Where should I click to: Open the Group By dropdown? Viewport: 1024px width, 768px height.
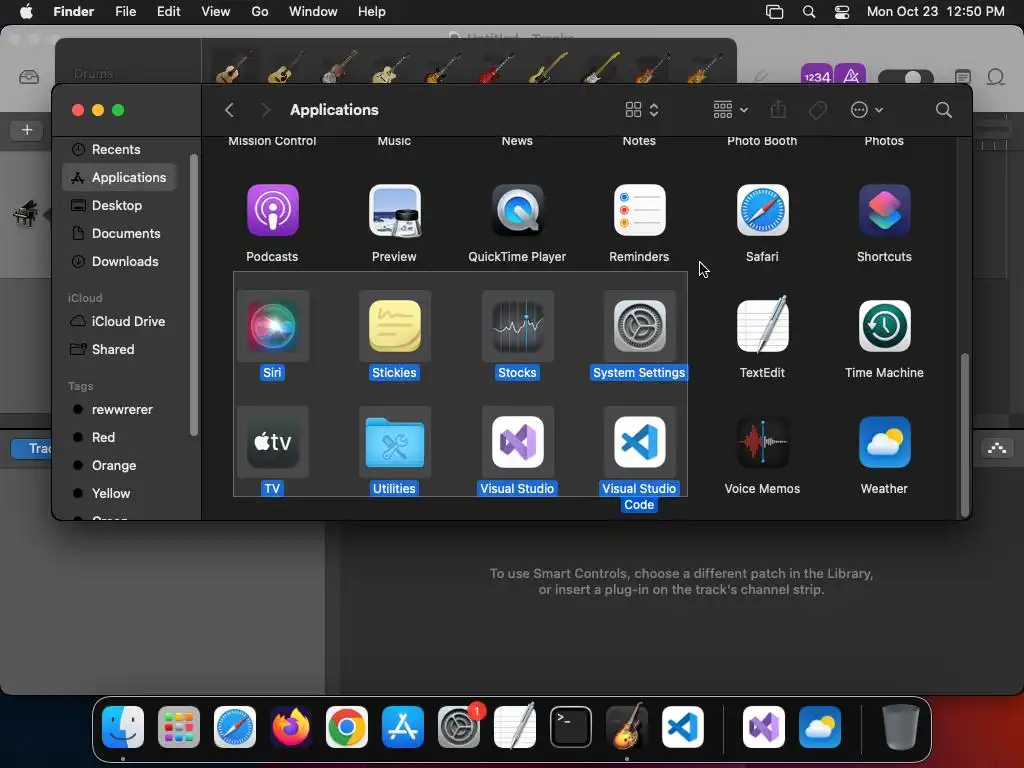coord(730,110)
